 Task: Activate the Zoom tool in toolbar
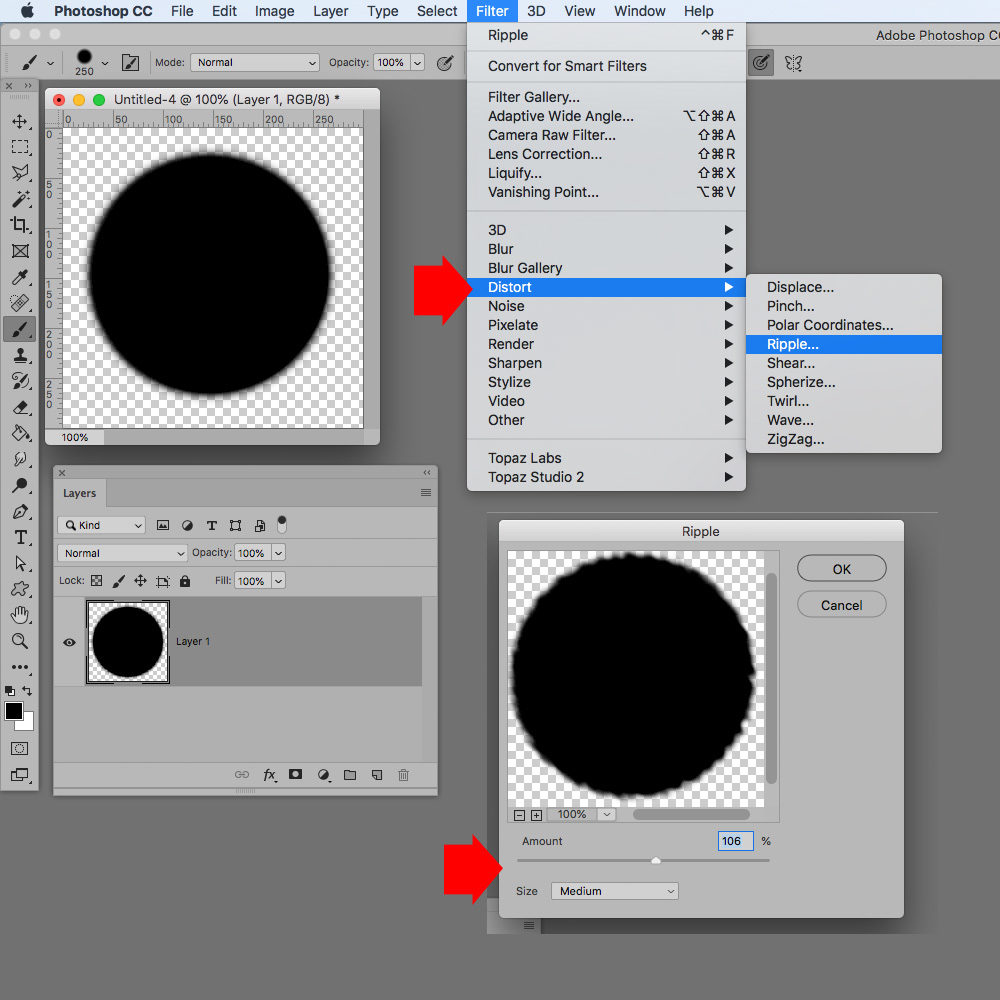click(20, 641)
